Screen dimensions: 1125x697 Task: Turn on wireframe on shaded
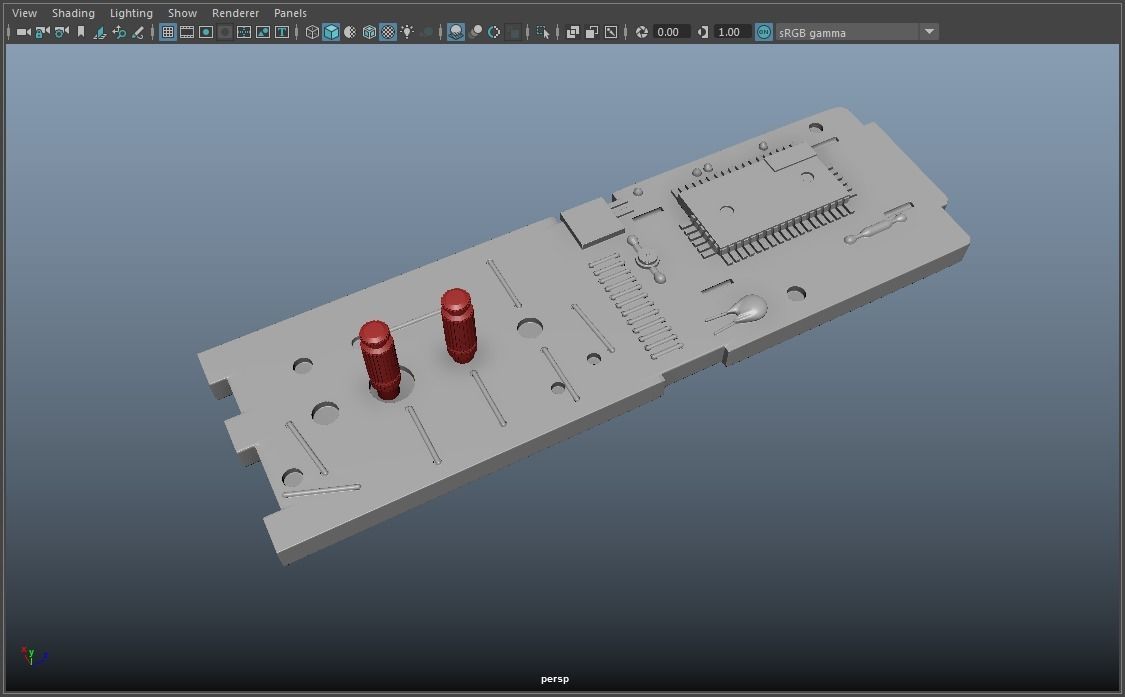point(369,32)
